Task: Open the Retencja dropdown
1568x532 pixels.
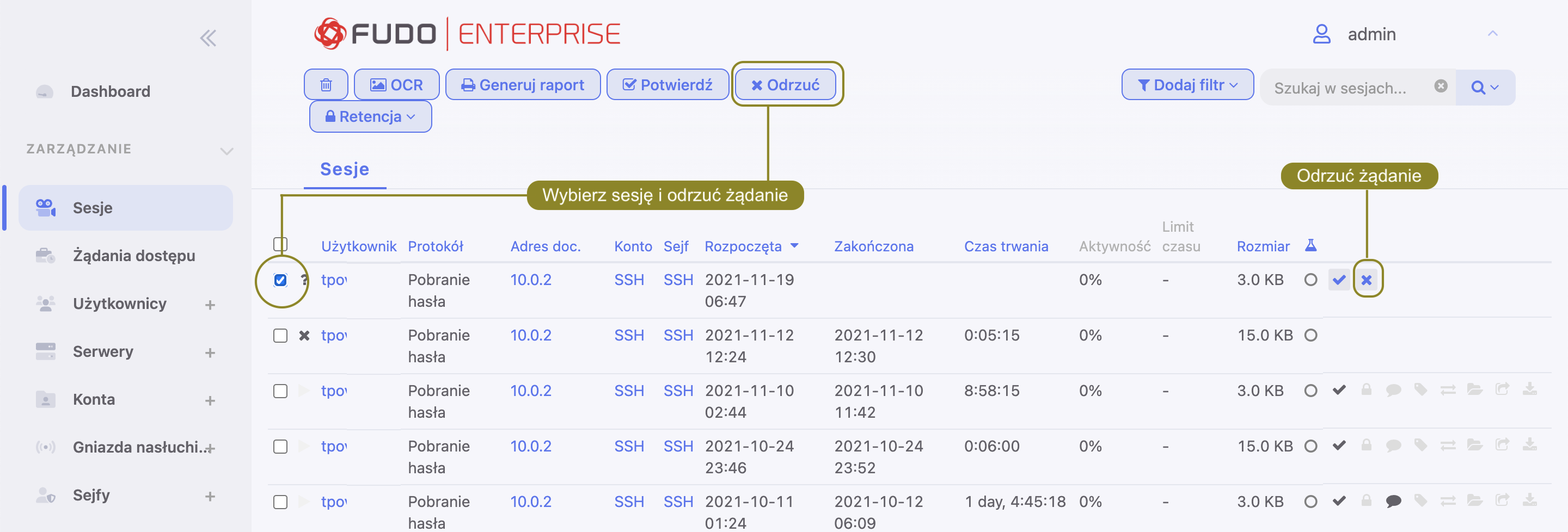Action: pyautogui.click(x=370, y=116)
